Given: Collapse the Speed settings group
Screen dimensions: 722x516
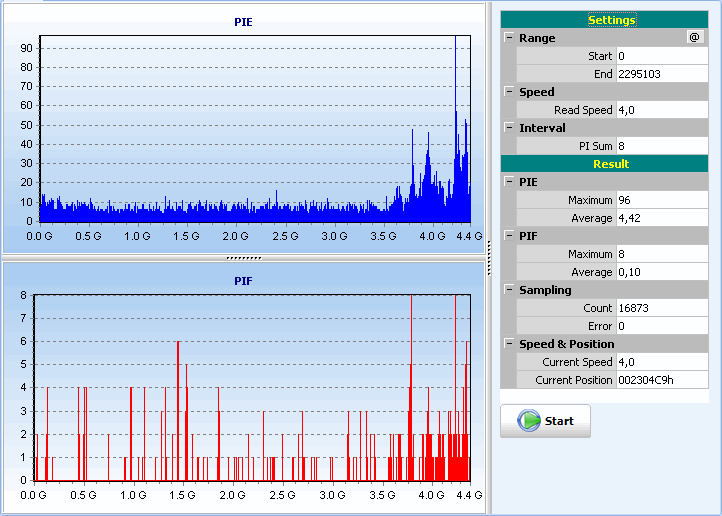Looking at the screenshot, I should click(509, 92).
